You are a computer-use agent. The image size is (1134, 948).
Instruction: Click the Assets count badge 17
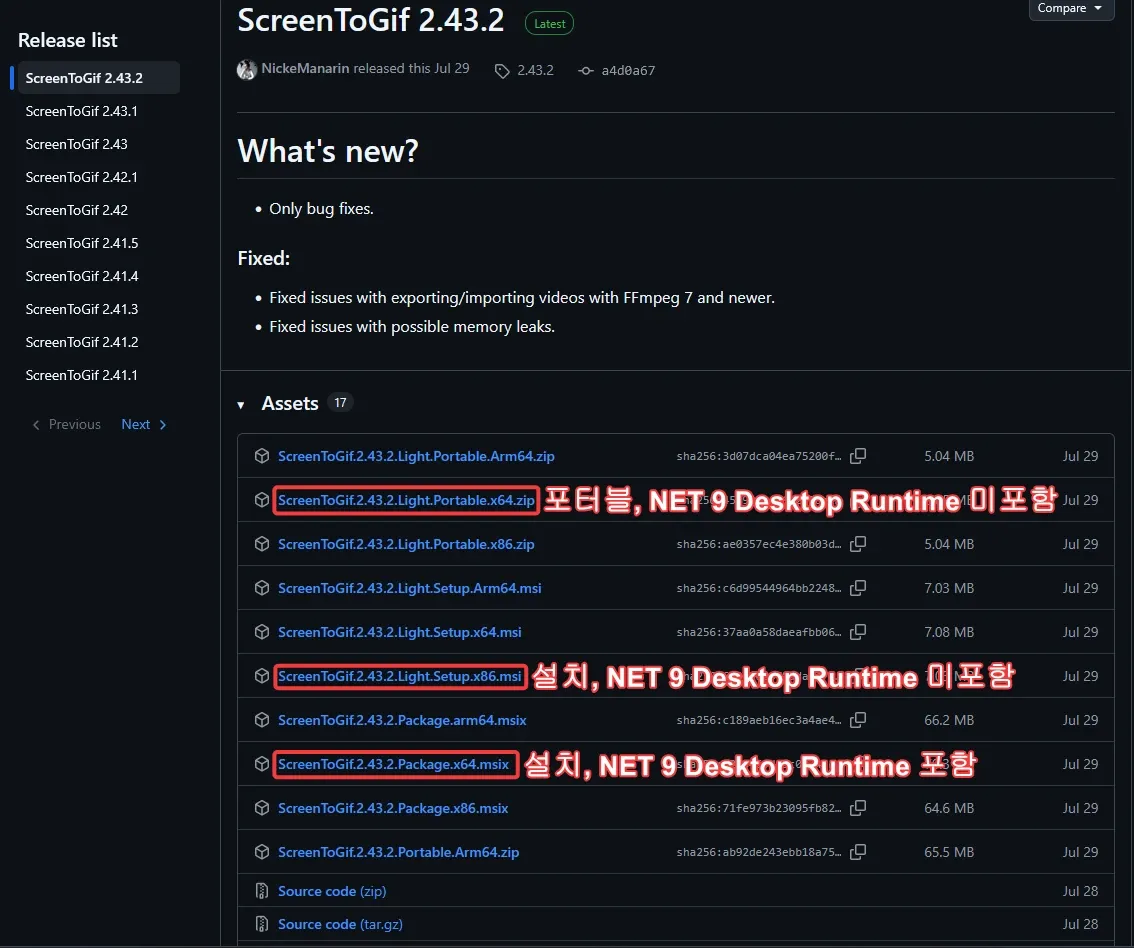click(x=340, y=402)
